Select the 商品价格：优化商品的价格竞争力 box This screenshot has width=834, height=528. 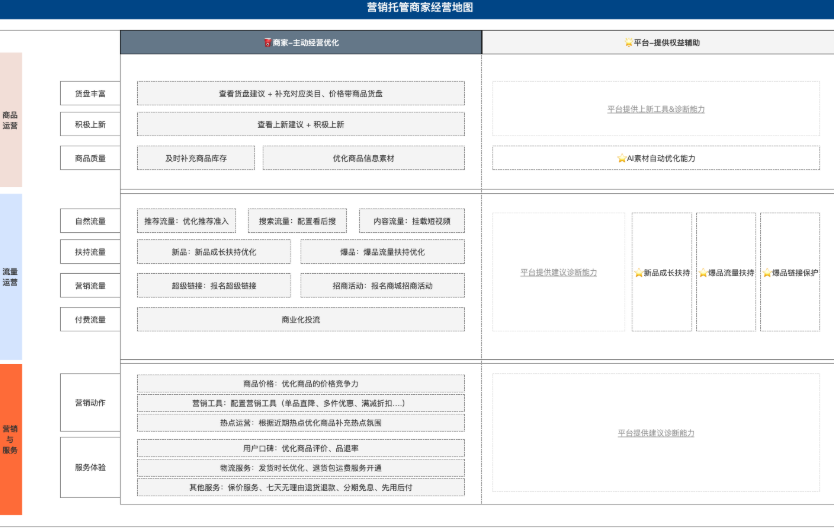[301, 383]
